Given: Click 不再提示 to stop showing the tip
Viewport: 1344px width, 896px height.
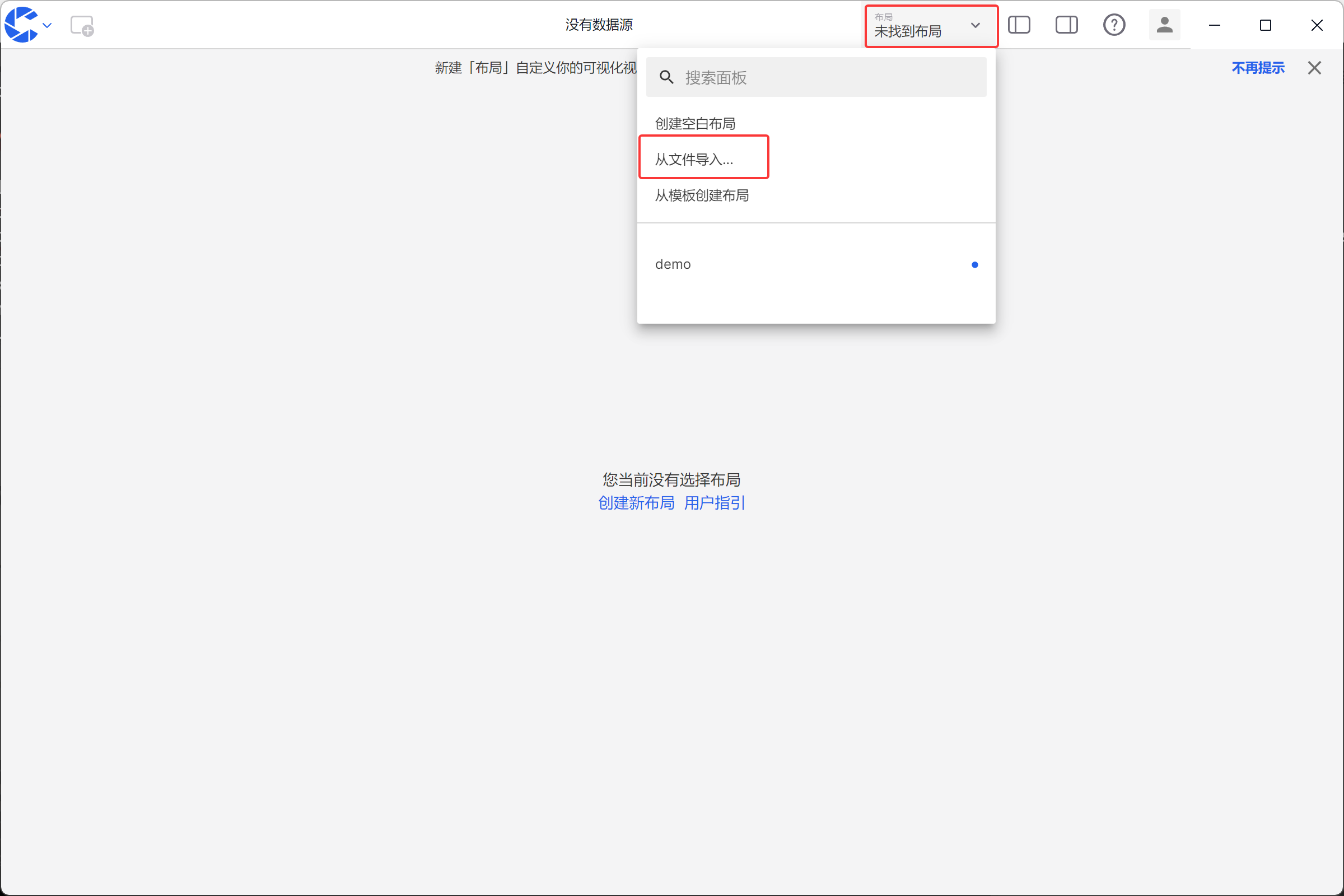Looking at the screenshot, I should click(x=1258, y=67).
